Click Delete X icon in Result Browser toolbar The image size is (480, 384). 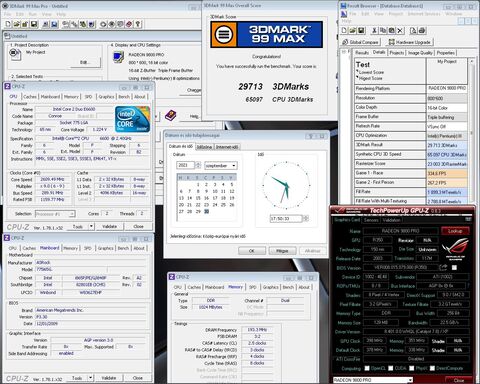point(400,31)
